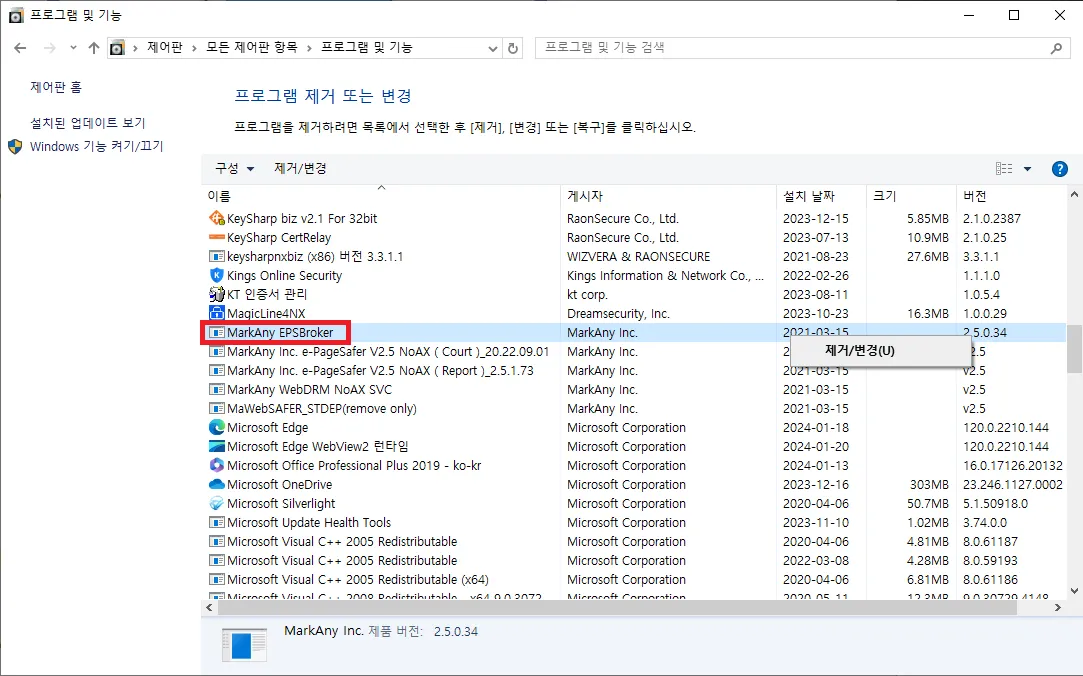The height and width of the screenshot is (676, 1083).
Task: Click the keysharpnxbiz (x86) program icon
Action: [216, 256]
